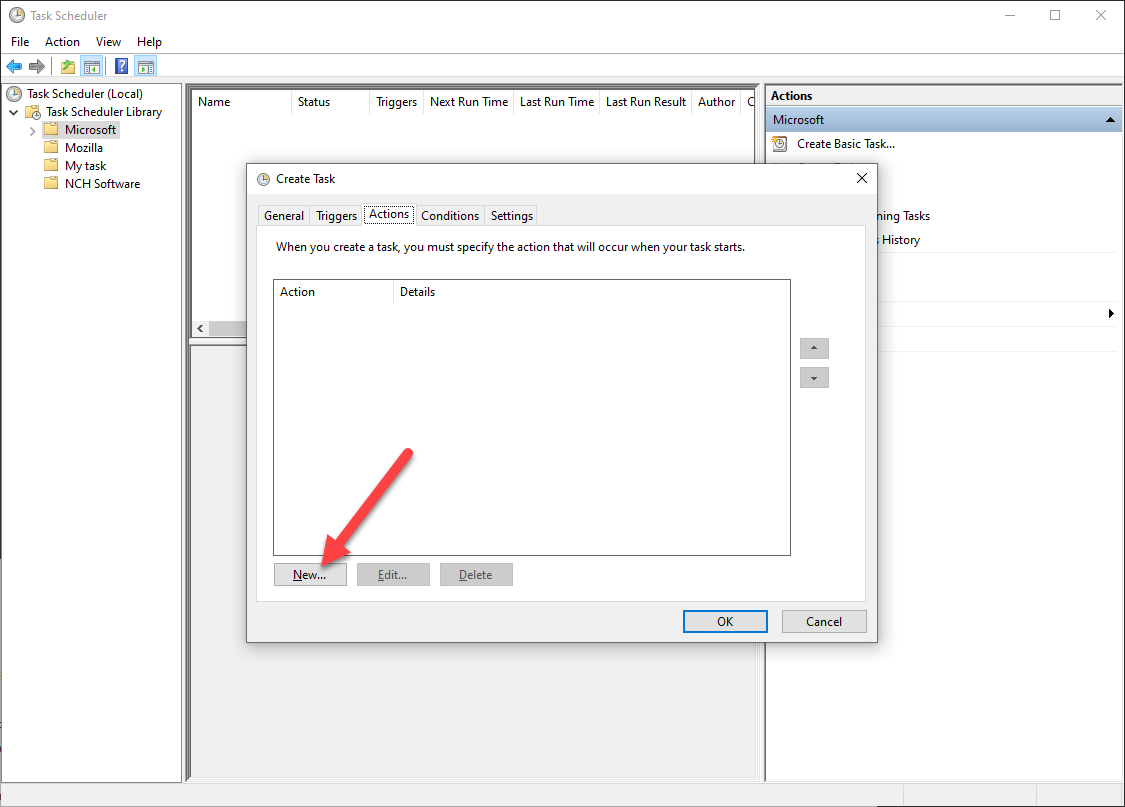Click the Last Run Time column header
The width and height of the screenshot is (1125, 807).
click(x=557, y=102)
